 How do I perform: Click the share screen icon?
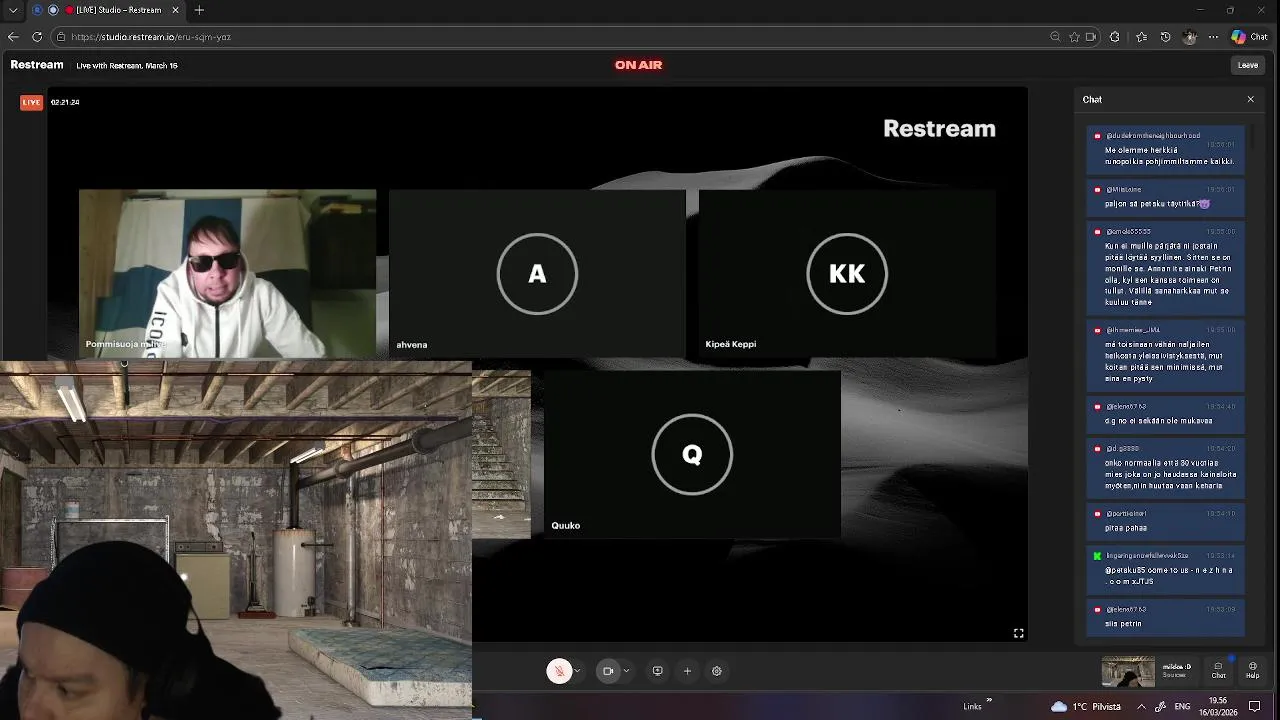[x=657, y=671]
